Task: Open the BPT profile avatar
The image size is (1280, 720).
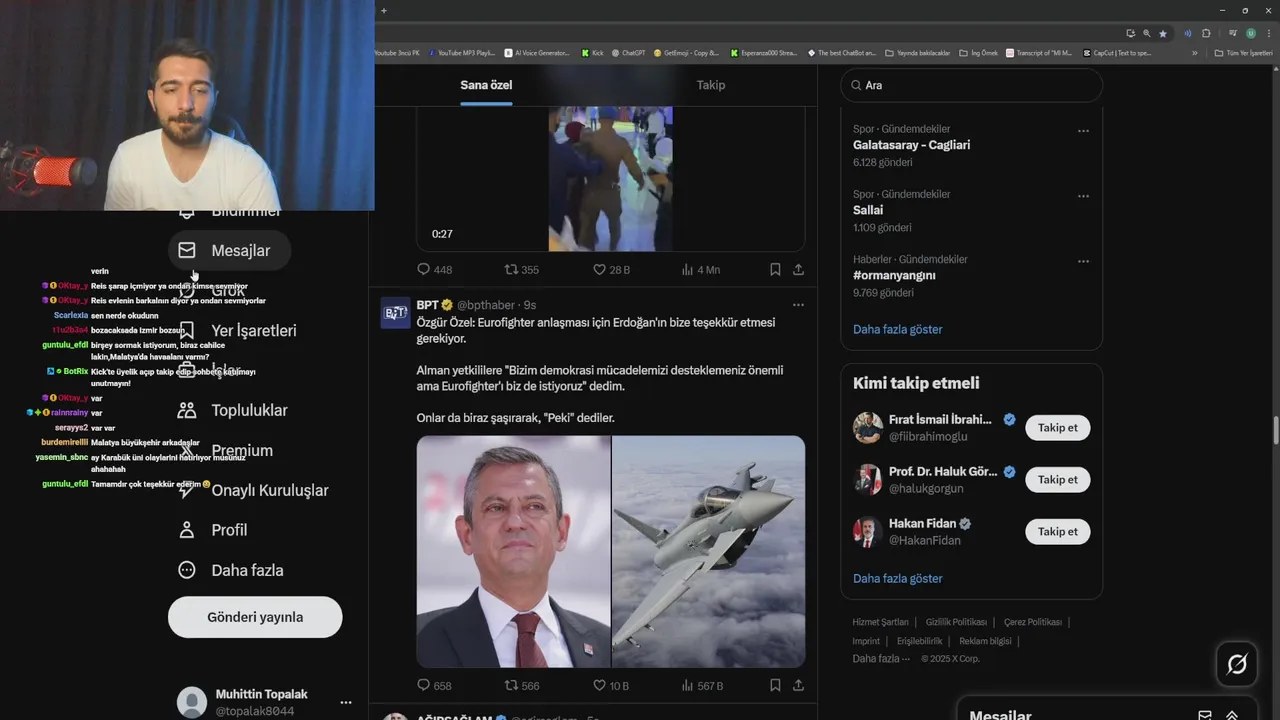Action: tap(396, 312)
